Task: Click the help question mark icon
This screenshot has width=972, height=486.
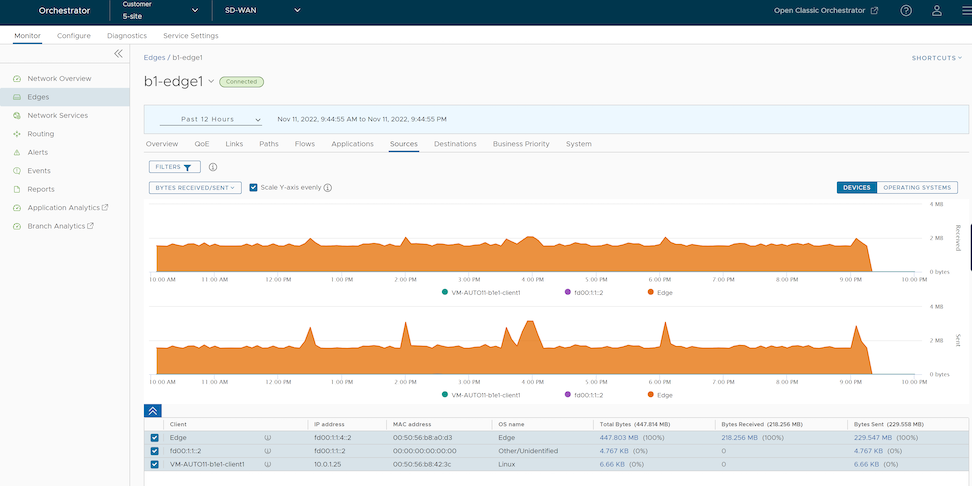Action: [x=906, y=11]
